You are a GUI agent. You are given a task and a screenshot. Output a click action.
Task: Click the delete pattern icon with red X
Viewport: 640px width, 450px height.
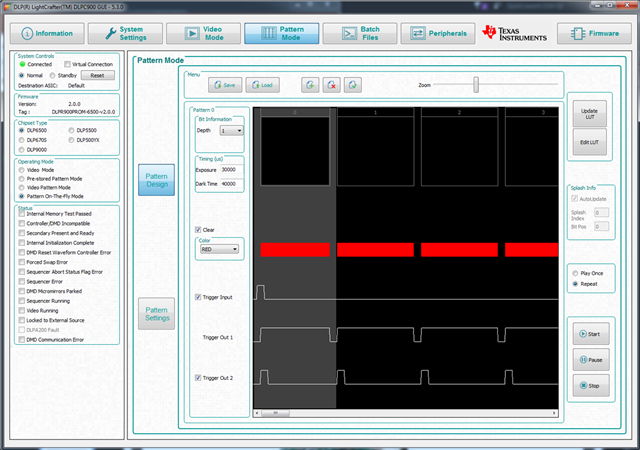[331, 85]
